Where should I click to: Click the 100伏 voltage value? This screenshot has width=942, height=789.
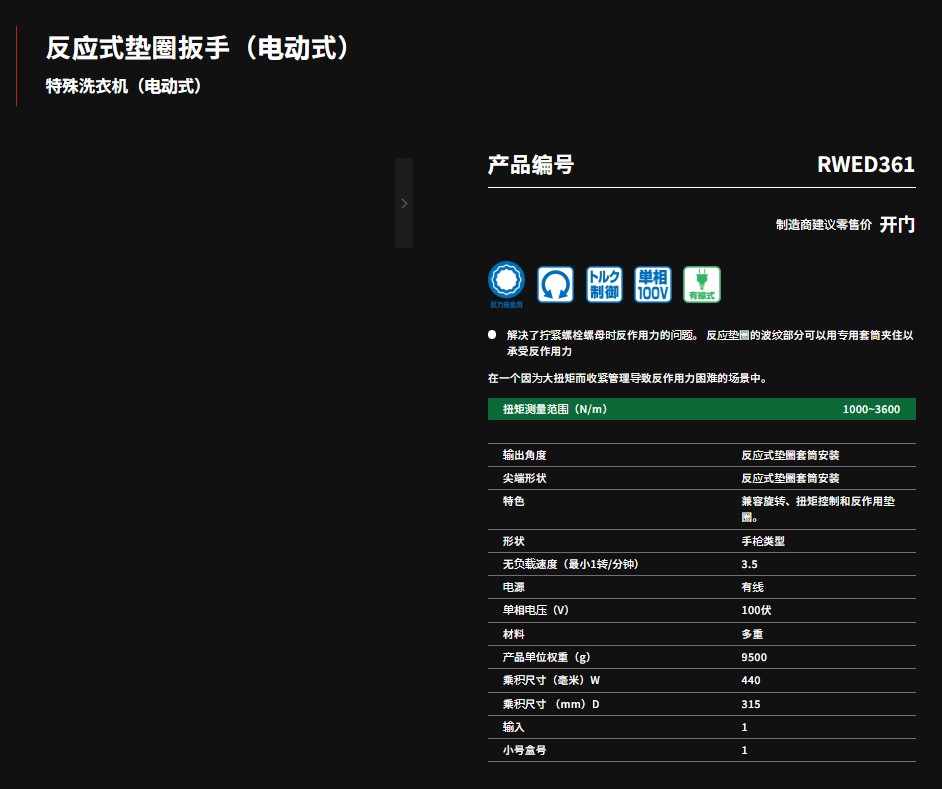click(x=756, y=610)
